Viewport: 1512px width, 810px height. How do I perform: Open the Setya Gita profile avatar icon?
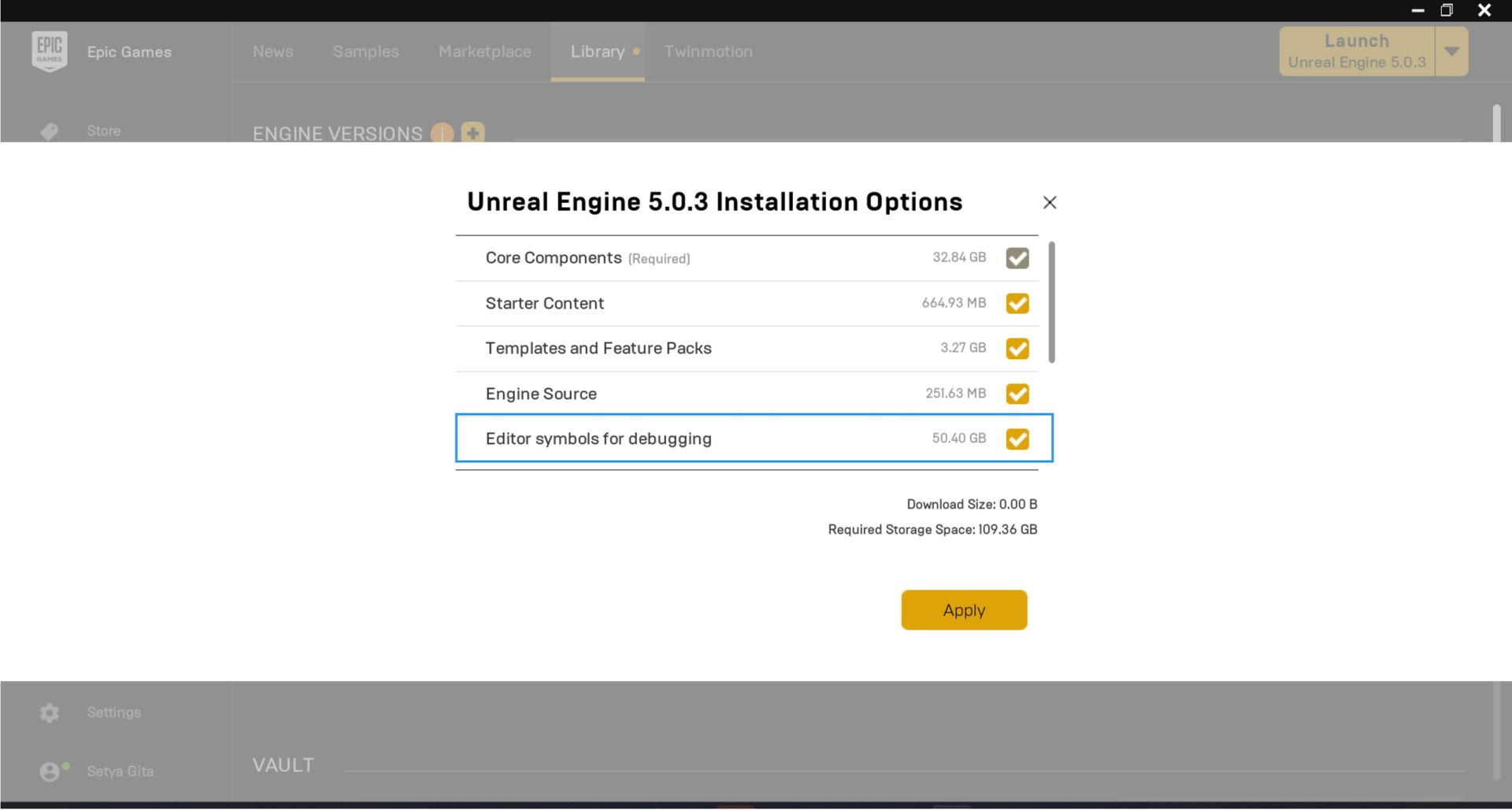(50, 771)
